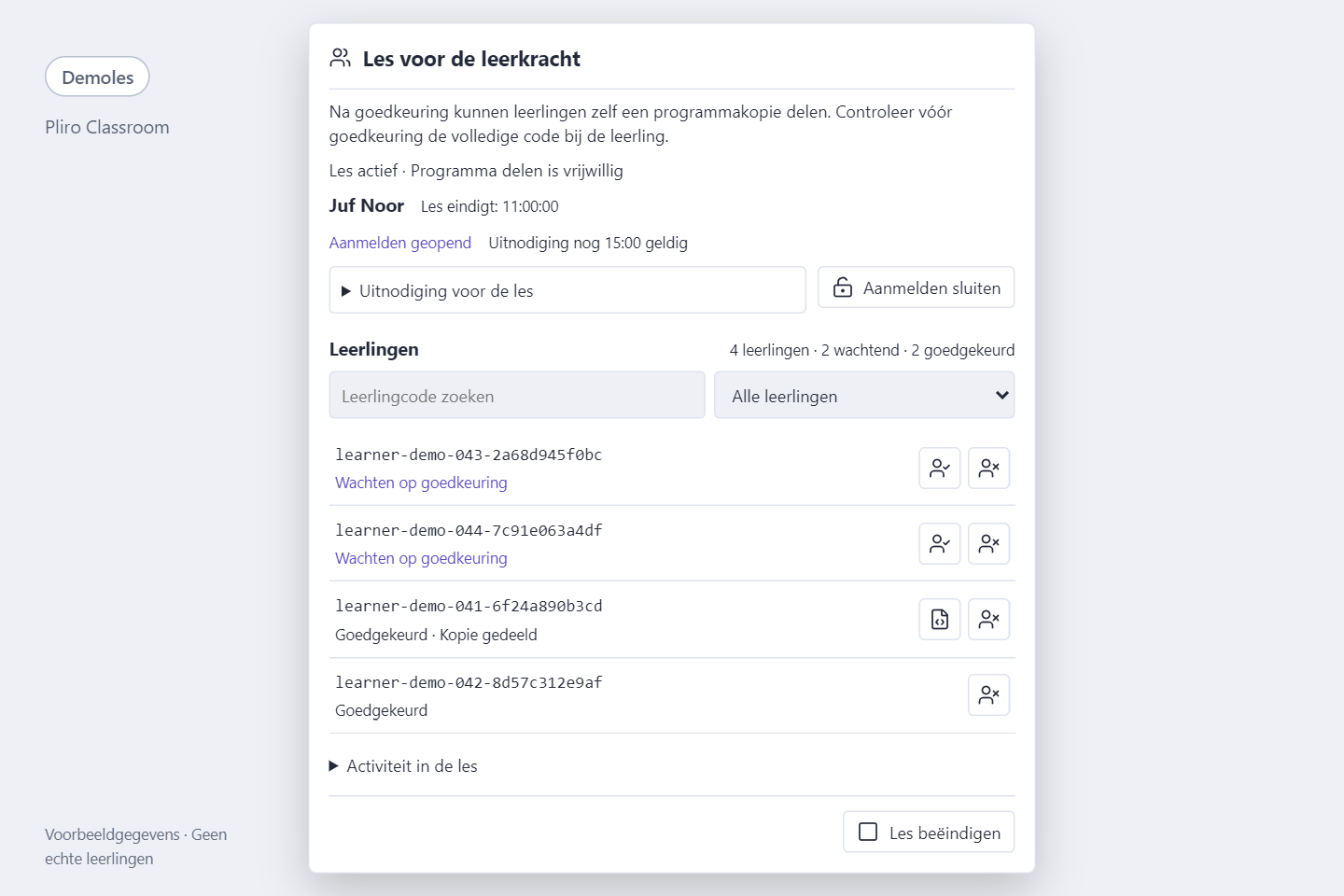Click the people icon beside Les voor de leerkracht
The image size is (1344, 896).
pyautogui.click(x=340, y=58)
